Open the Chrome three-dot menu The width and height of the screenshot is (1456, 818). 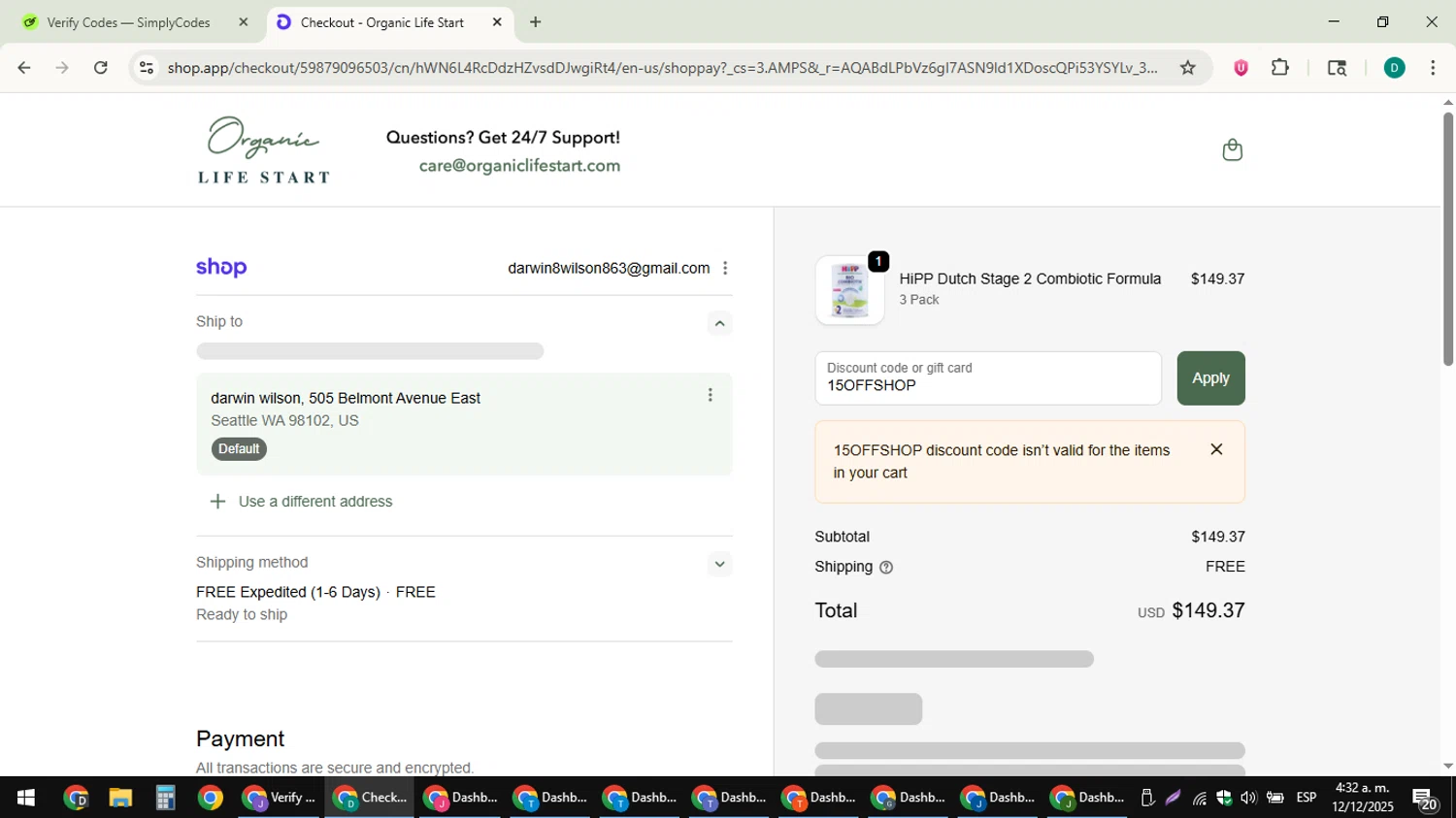tap(1433, 68)
